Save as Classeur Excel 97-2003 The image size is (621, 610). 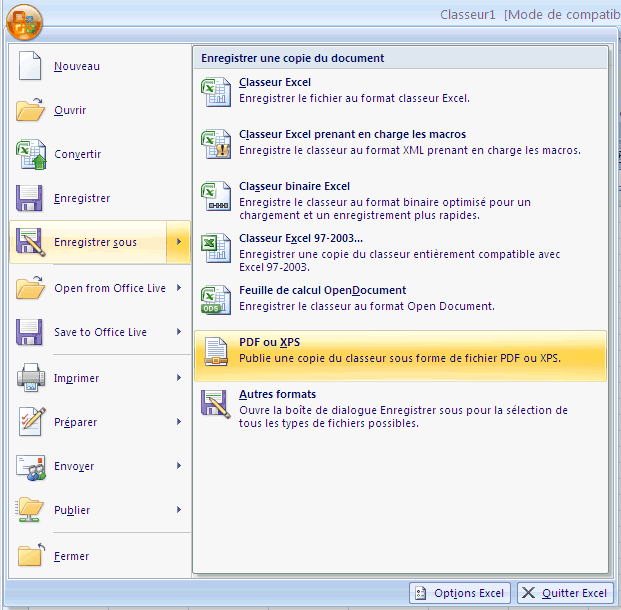click(x=400, y=252)
